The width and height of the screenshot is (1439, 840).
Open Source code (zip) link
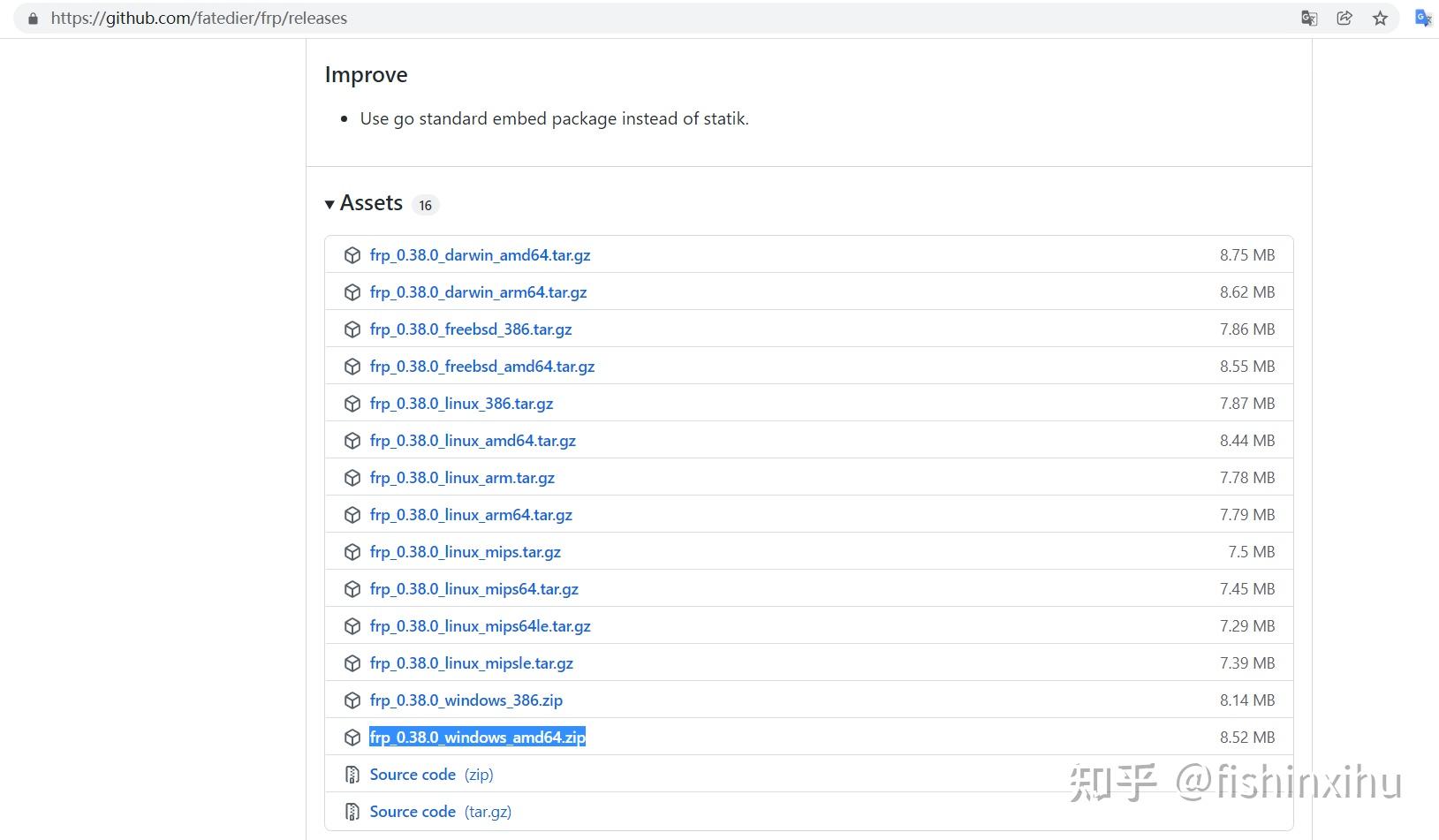point(413,774)
